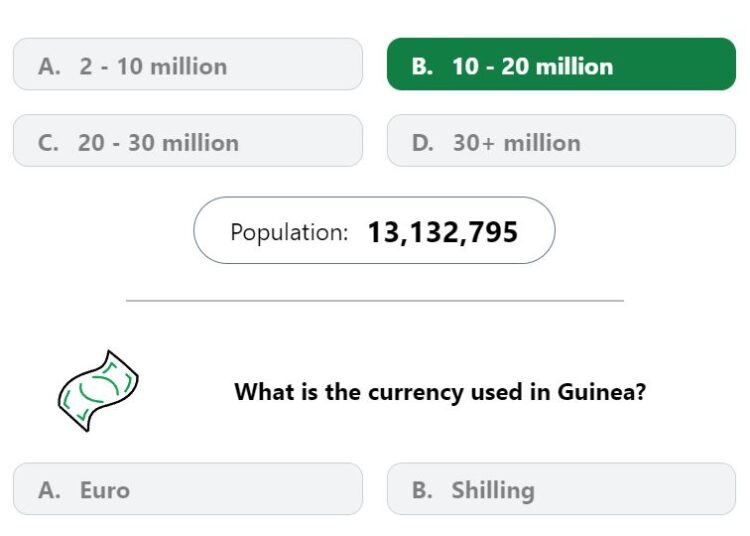Image resolution: width=750 pixels, height=536 pixels.
Task: Choose the highlighted 10 - 20 million answer
Action: (561, 64)
